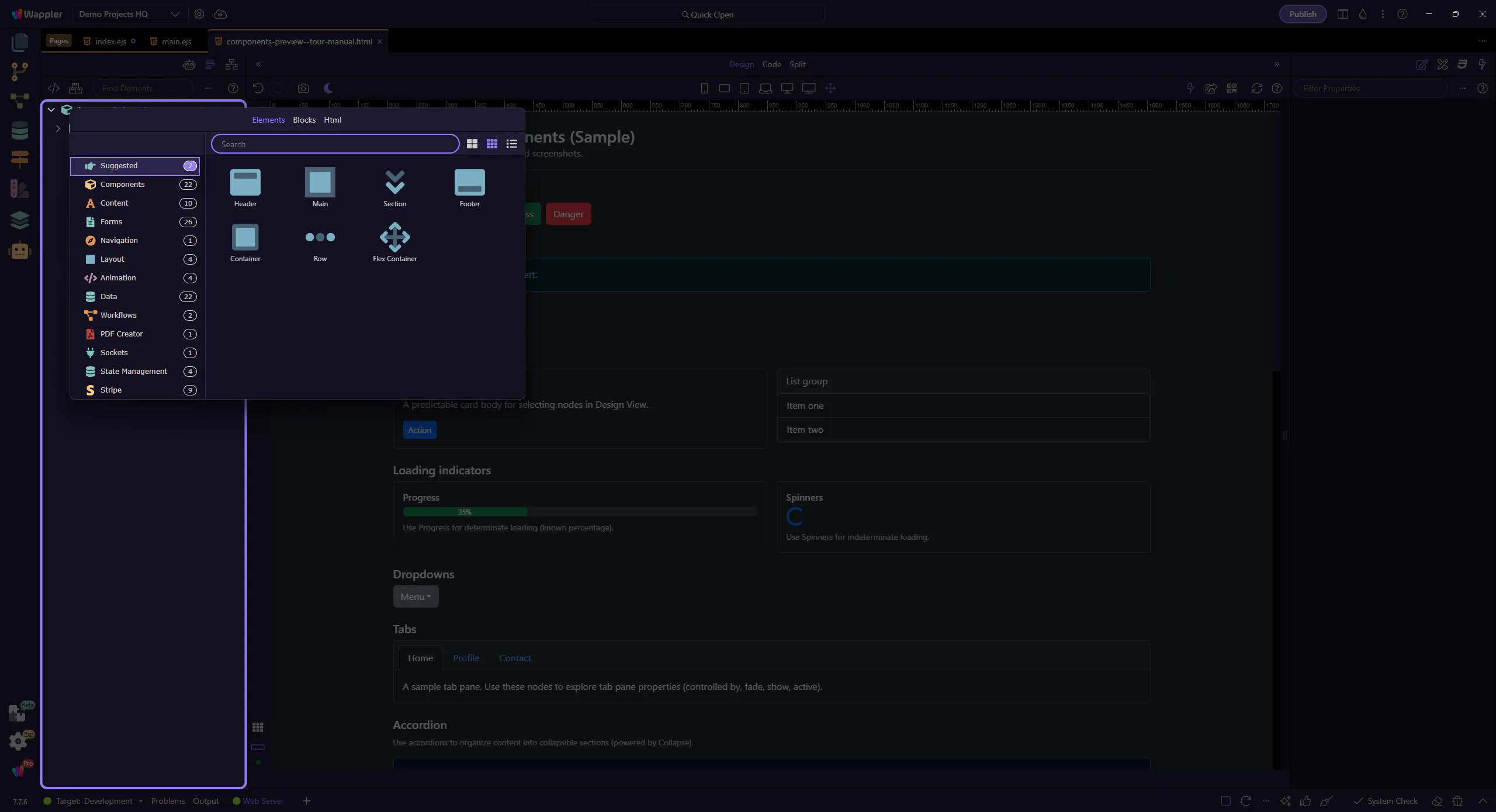The width and height of the screenshot is (1496, 812).
Task: Switch editor to Split view
Action: 797,64
